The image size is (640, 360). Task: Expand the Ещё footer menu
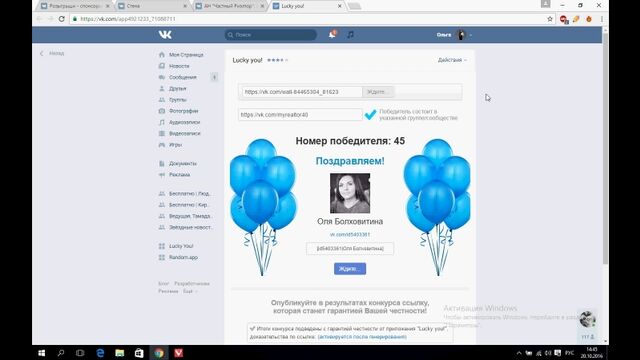click(x=190, y=291)
